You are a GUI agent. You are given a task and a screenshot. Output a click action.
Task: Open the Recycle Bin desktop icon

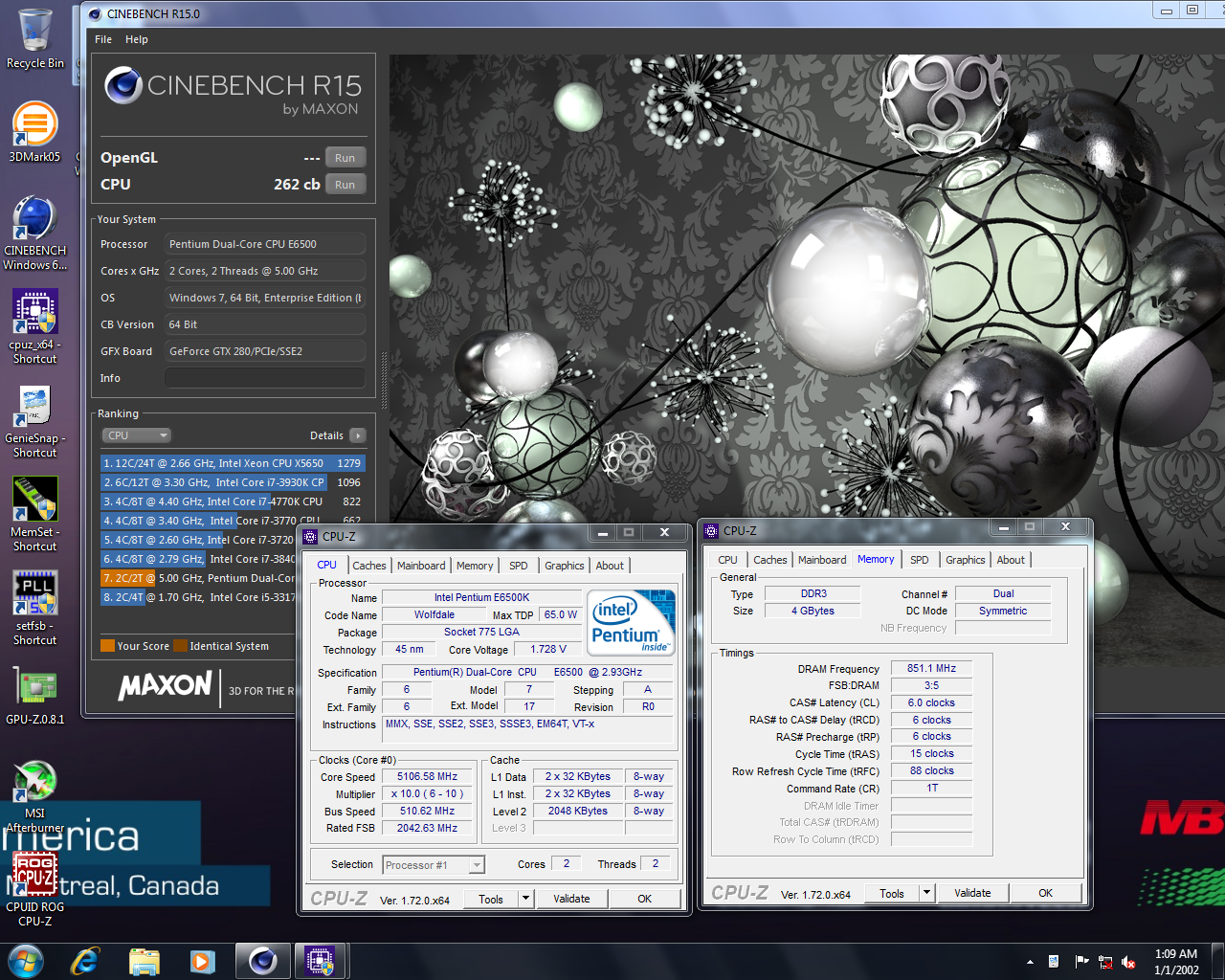(x=35, y=38)
